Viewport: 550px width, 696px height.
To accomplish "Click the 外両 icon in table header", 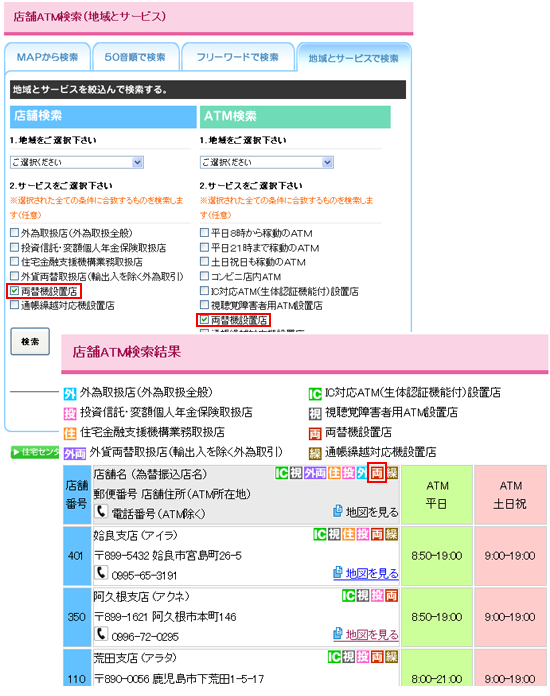I will click(x=315, y=473).
